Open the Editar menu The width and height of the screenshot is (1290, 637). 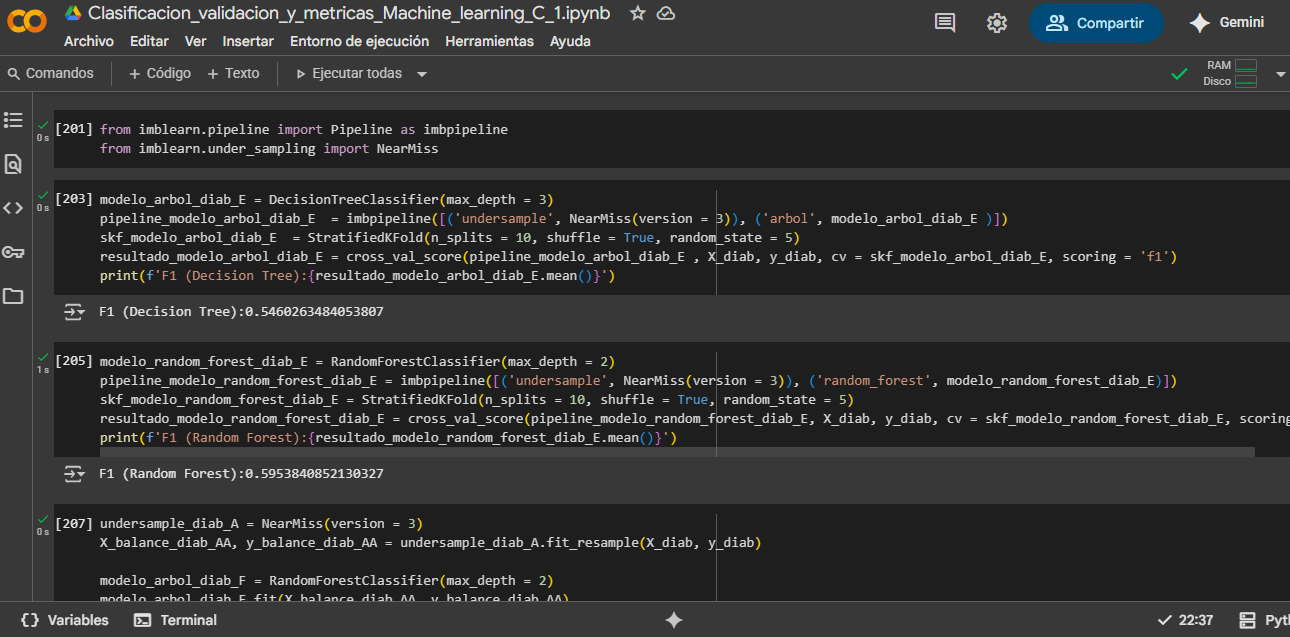pyautogui.click(x=149, y=41)
